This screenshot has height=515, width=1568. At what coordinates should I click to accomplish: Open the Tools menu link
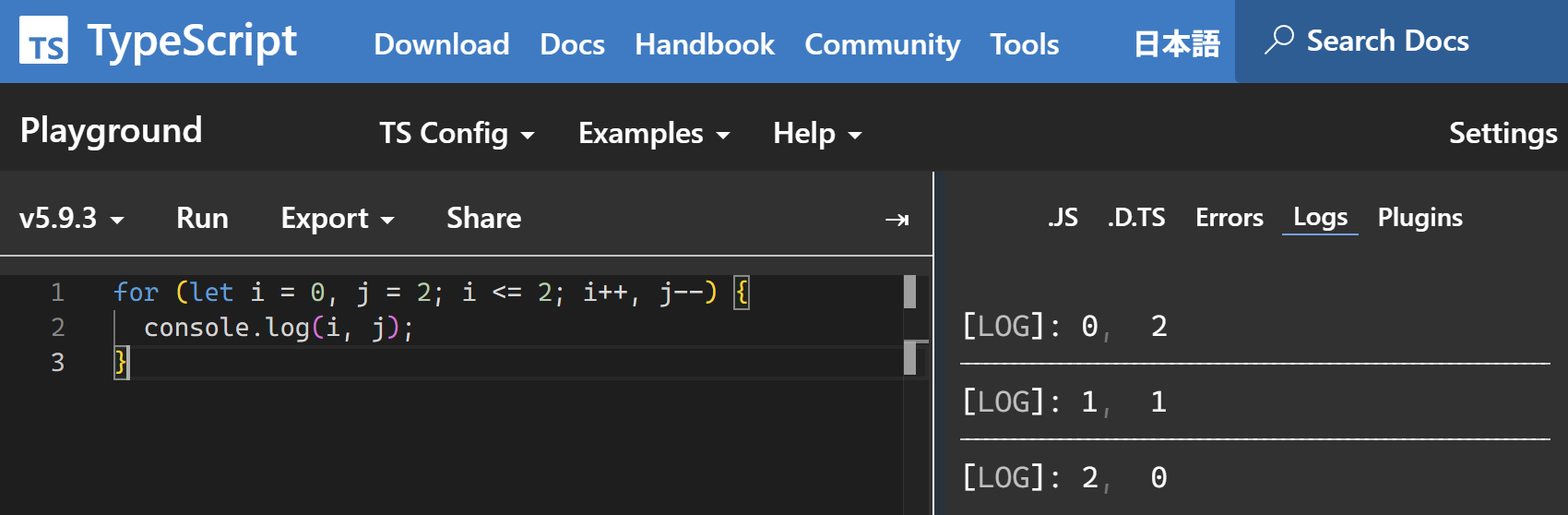1024,44
